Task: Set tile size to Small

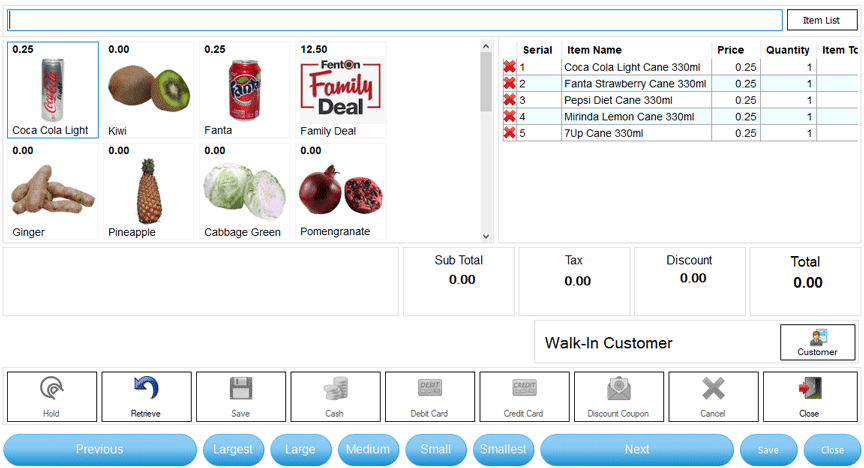Action: pyautogui.click(x=436, y=449)
